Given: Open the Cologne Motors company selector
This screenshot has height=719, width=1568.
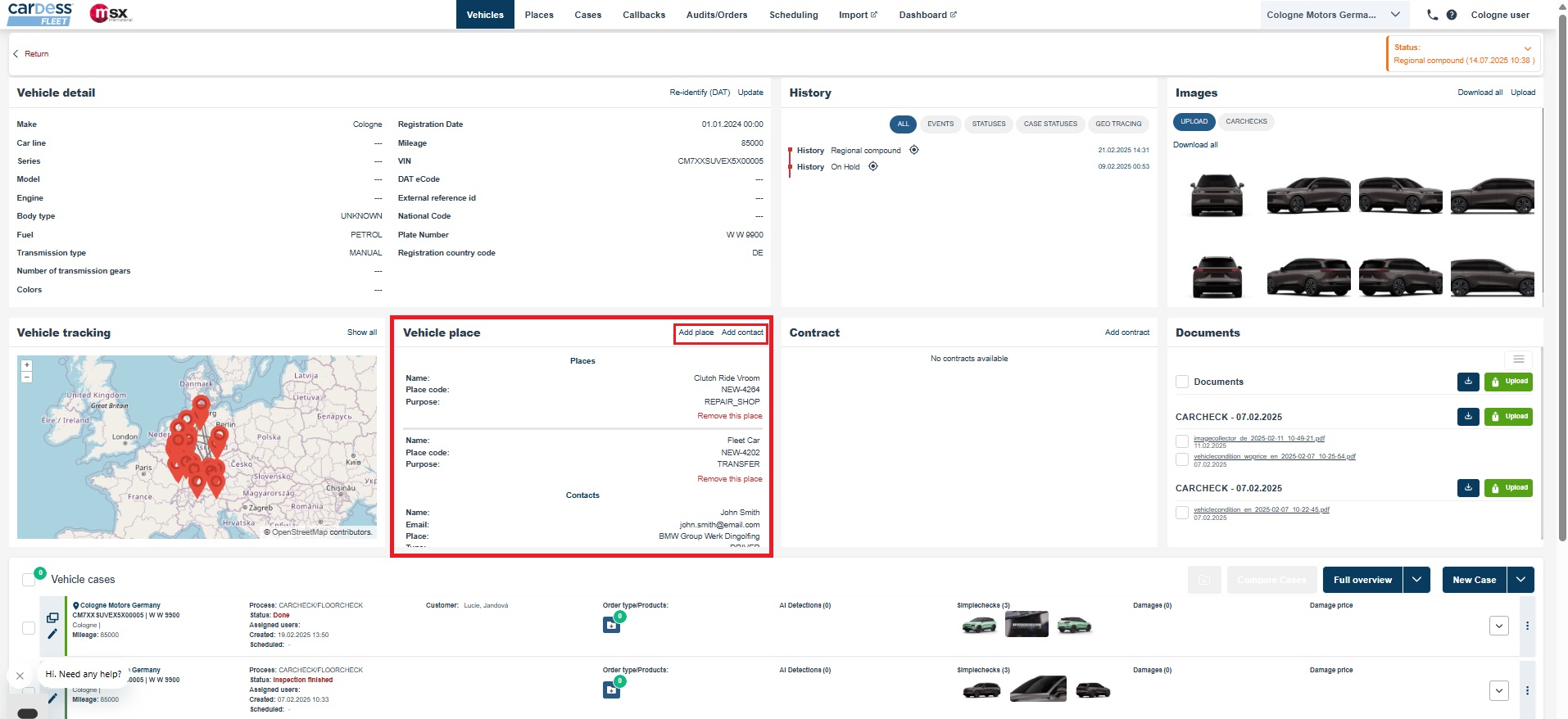Looking at the screenshot, I should tap(1331, 15).
